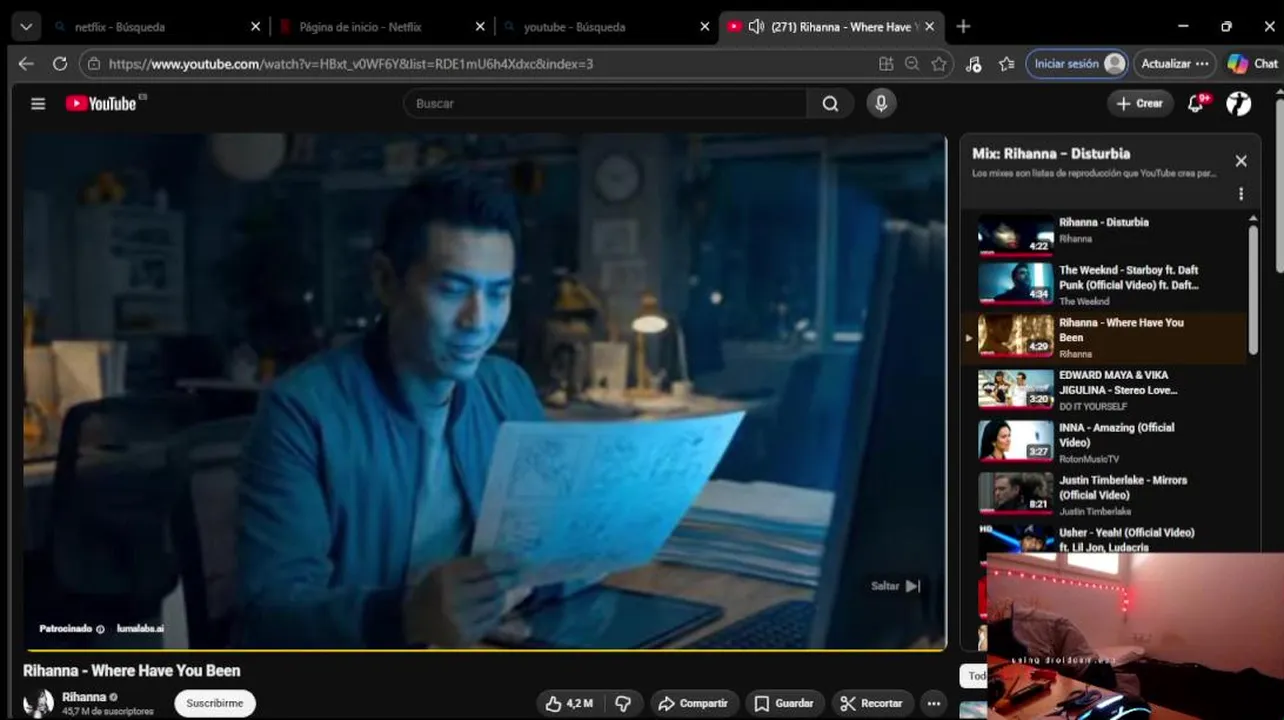Open the YouTube hamburger guide menu
Viewport: 1284px width, 720px height.
[38, 104]
